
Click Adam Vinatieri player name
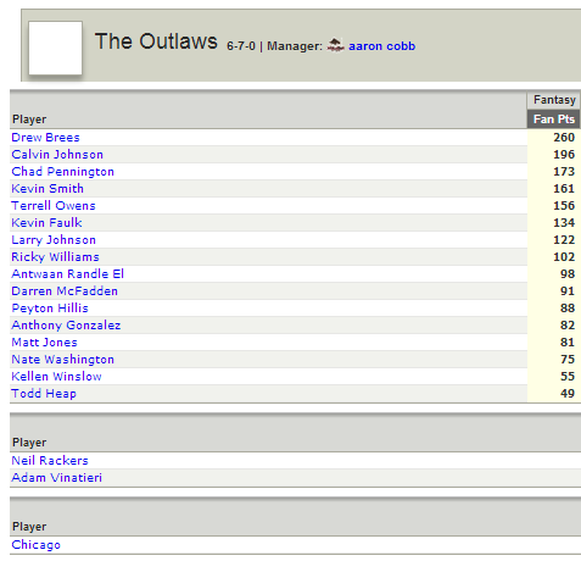56,478
